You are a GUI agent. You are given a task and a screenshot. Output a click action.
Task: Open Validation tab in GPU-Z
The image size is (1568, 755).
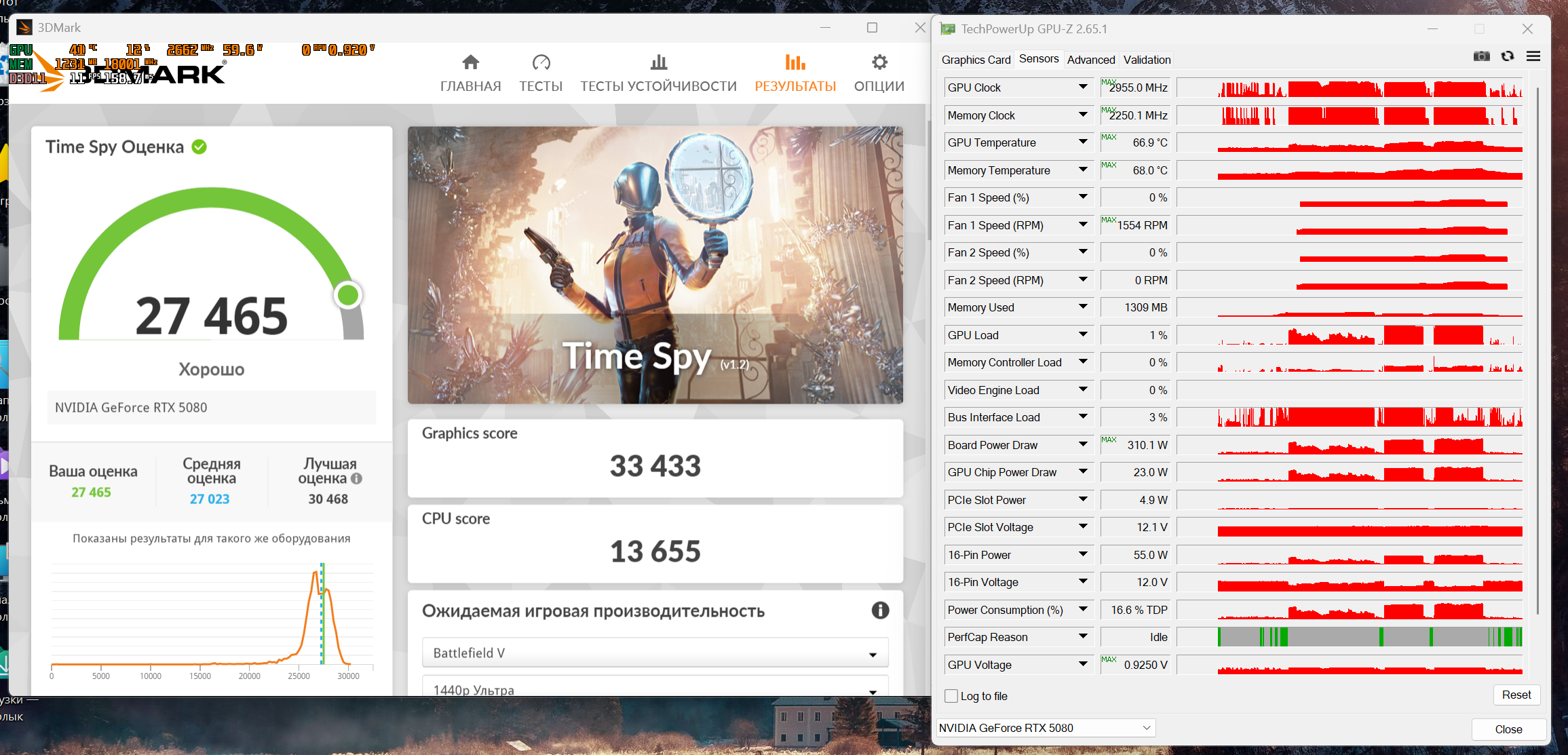coord(1146,60)
